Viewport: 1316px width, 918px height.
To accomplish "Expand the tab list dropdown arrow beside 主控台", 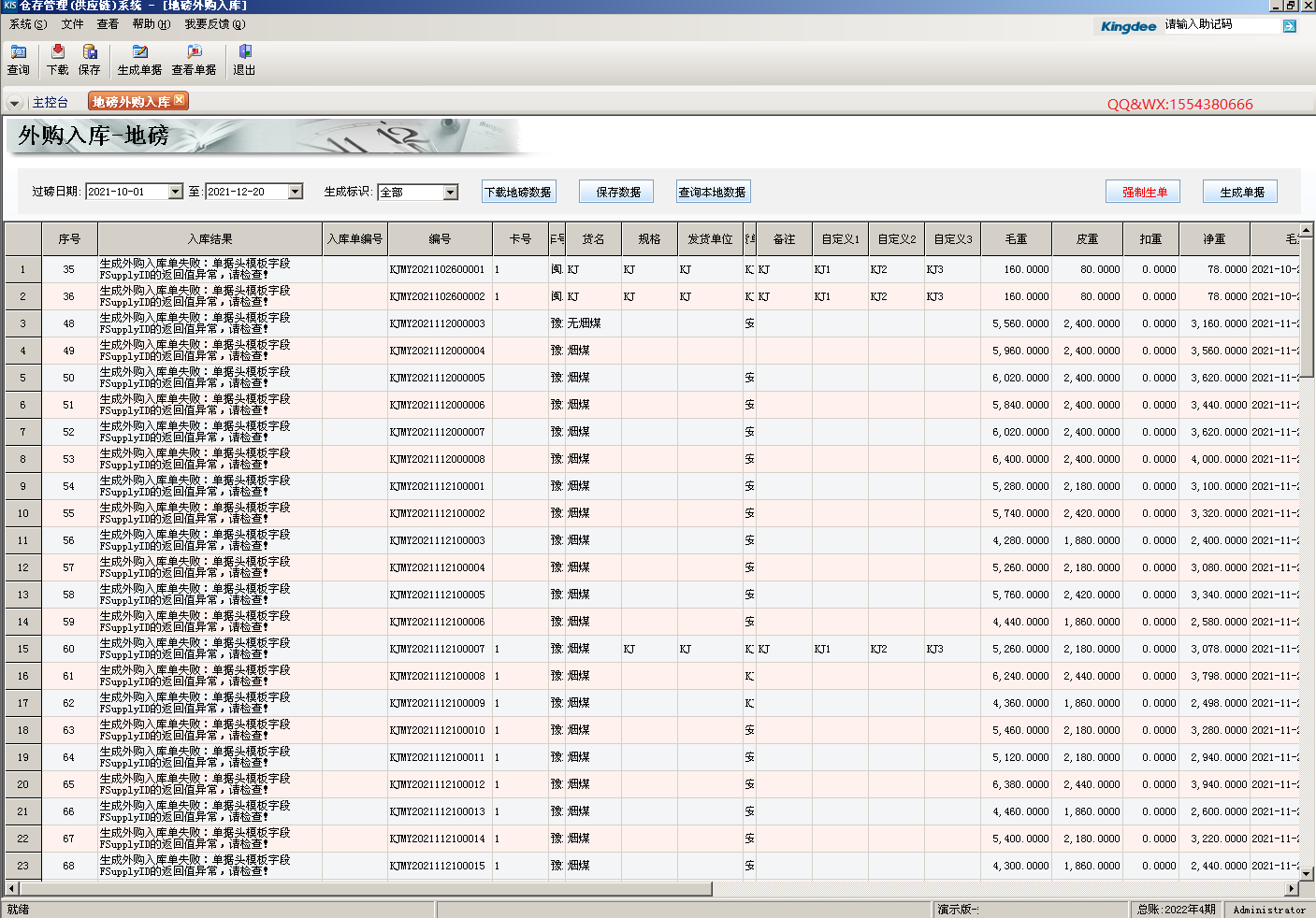I will (x=14, y=103).
